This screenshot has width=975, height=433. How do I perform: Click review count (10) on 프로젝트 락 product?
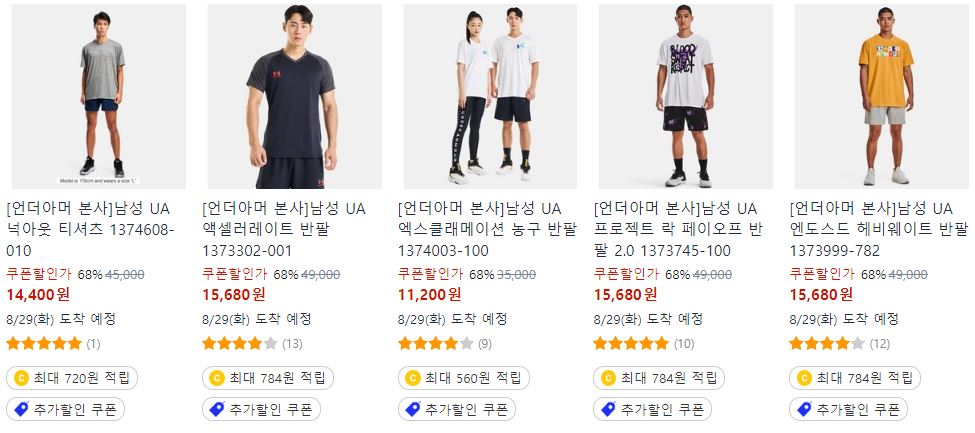pos(684,343)
